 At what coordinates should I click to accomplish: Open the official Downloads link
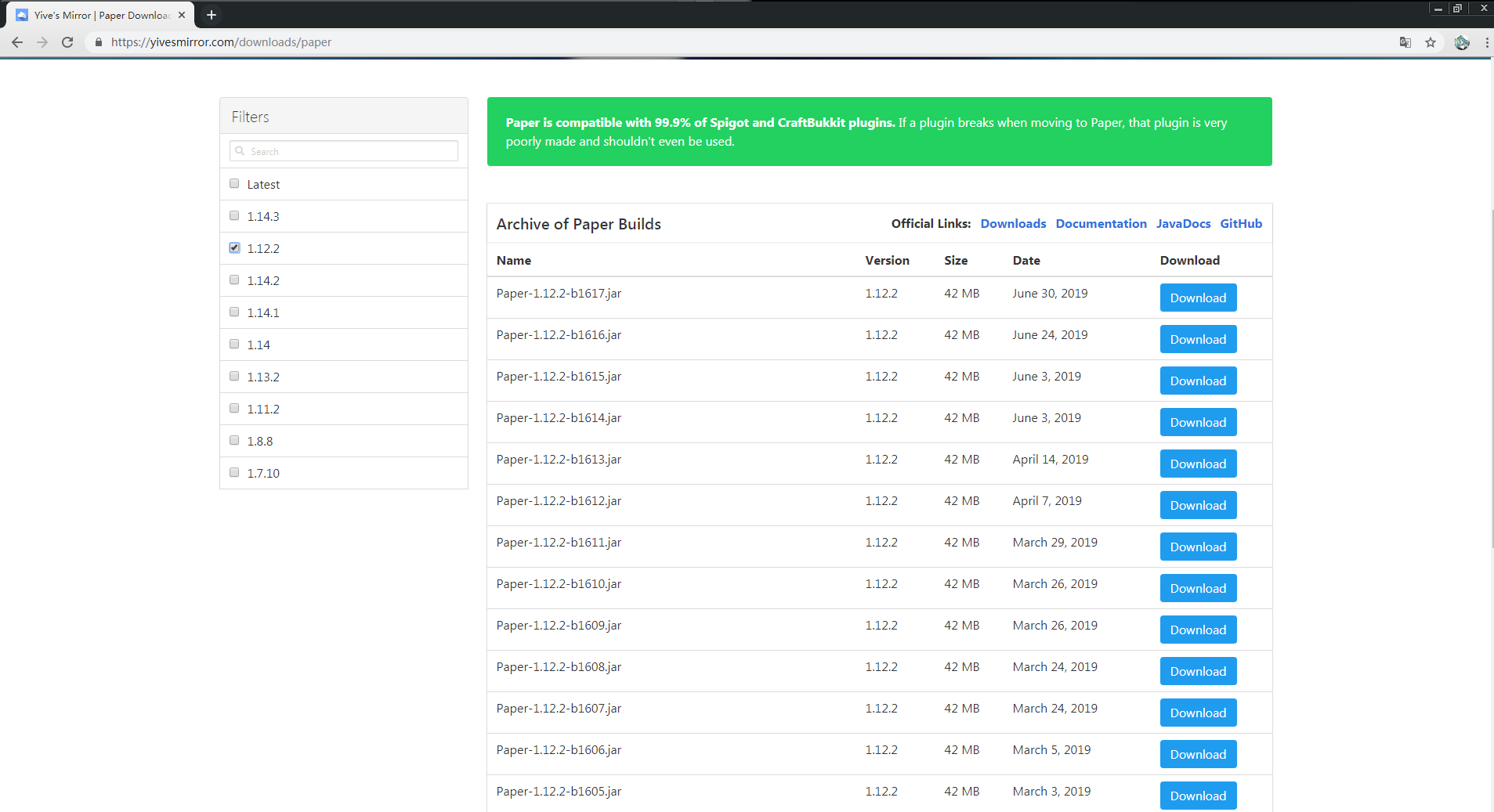1013,224
